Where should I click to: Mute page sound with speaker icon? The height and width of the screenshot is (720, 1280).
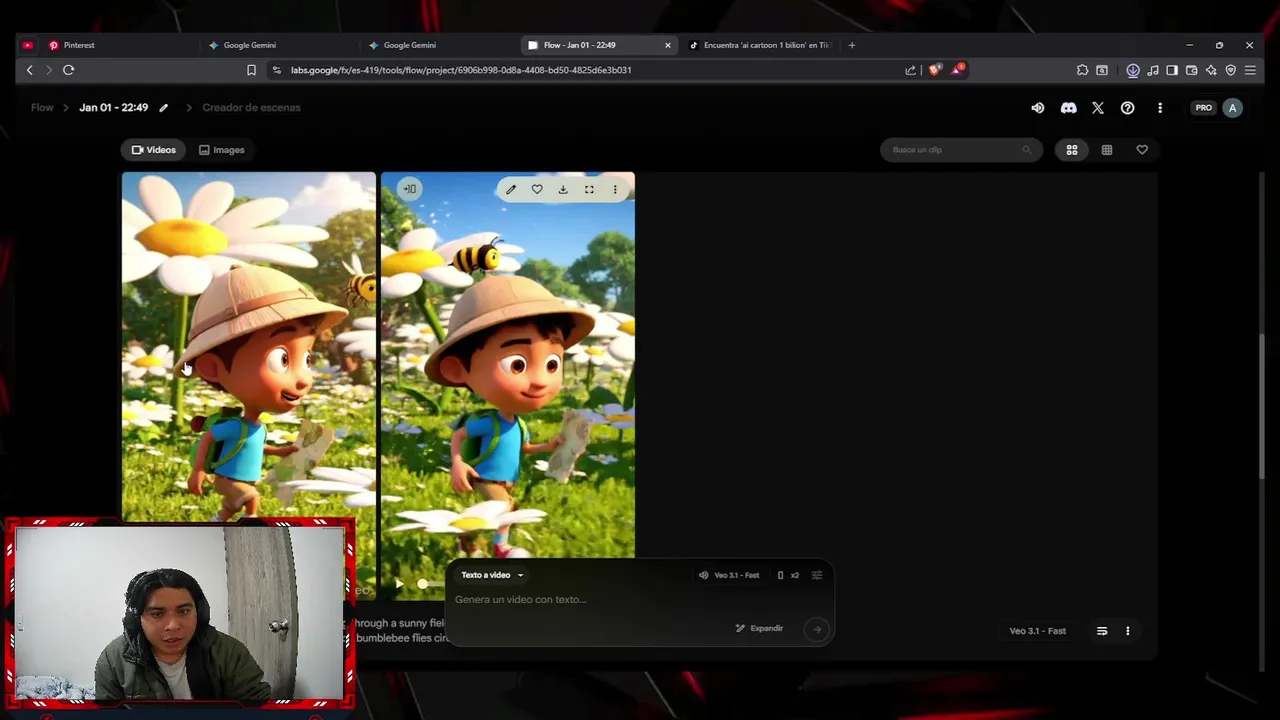(x=1037, y=108)
